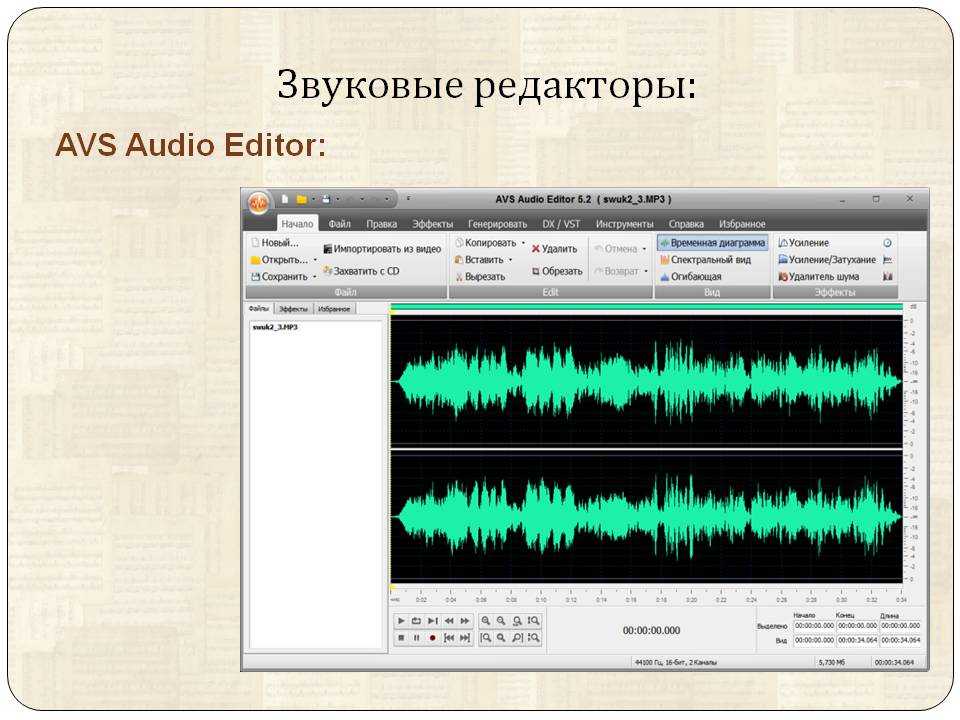Click the yellow folder open icon in the title bar
This screenshot has height=720, width=960.
[x=301, y=199]
